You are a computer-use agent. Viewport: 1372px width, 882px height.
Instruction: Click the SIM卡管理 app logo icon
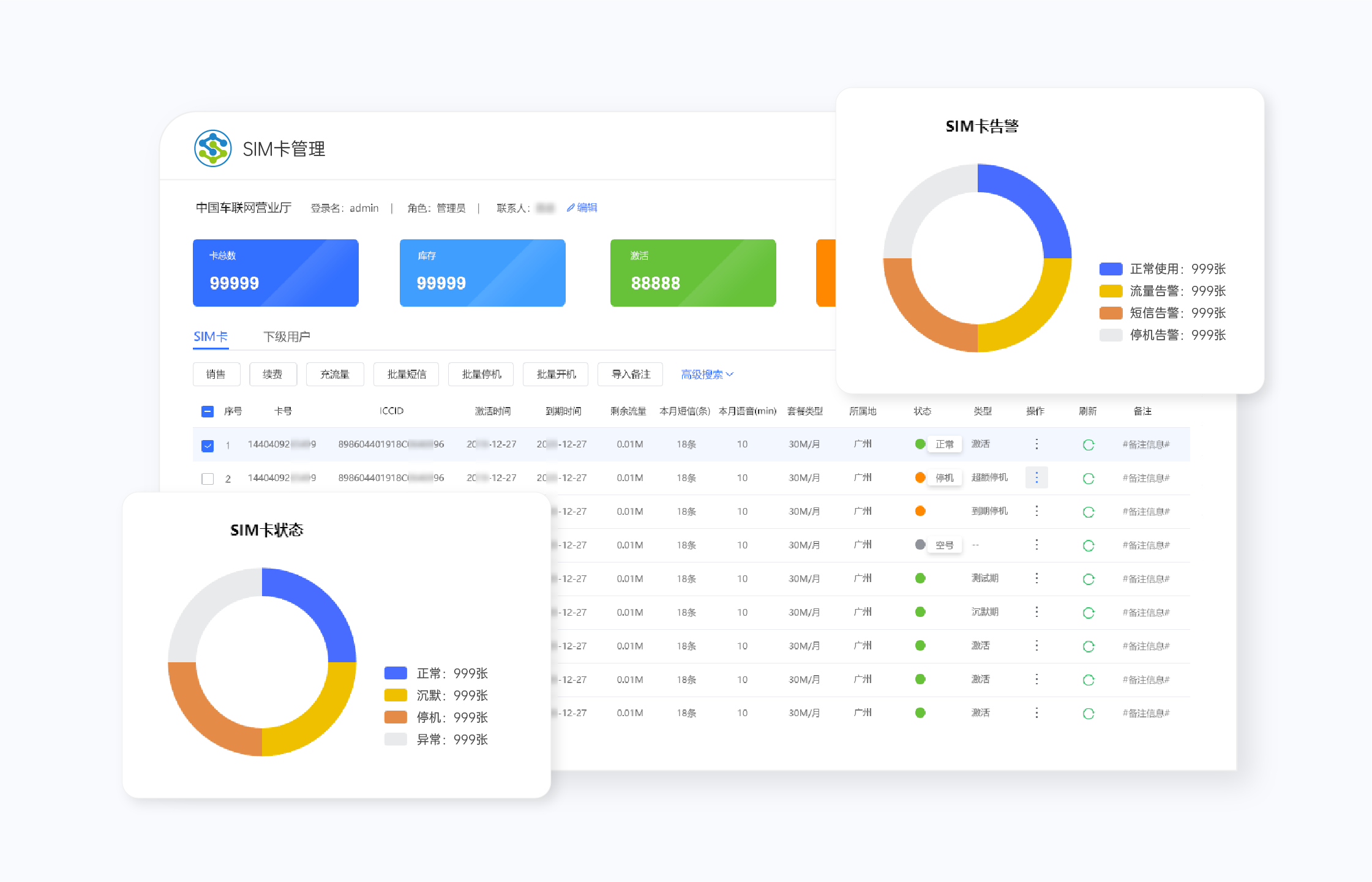tap(212, 148)
